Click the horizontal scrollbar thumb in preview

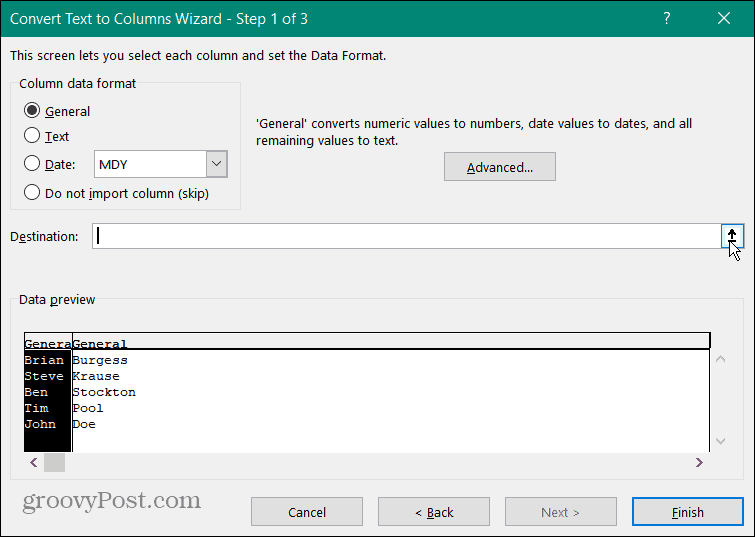[x=54, y=462]
